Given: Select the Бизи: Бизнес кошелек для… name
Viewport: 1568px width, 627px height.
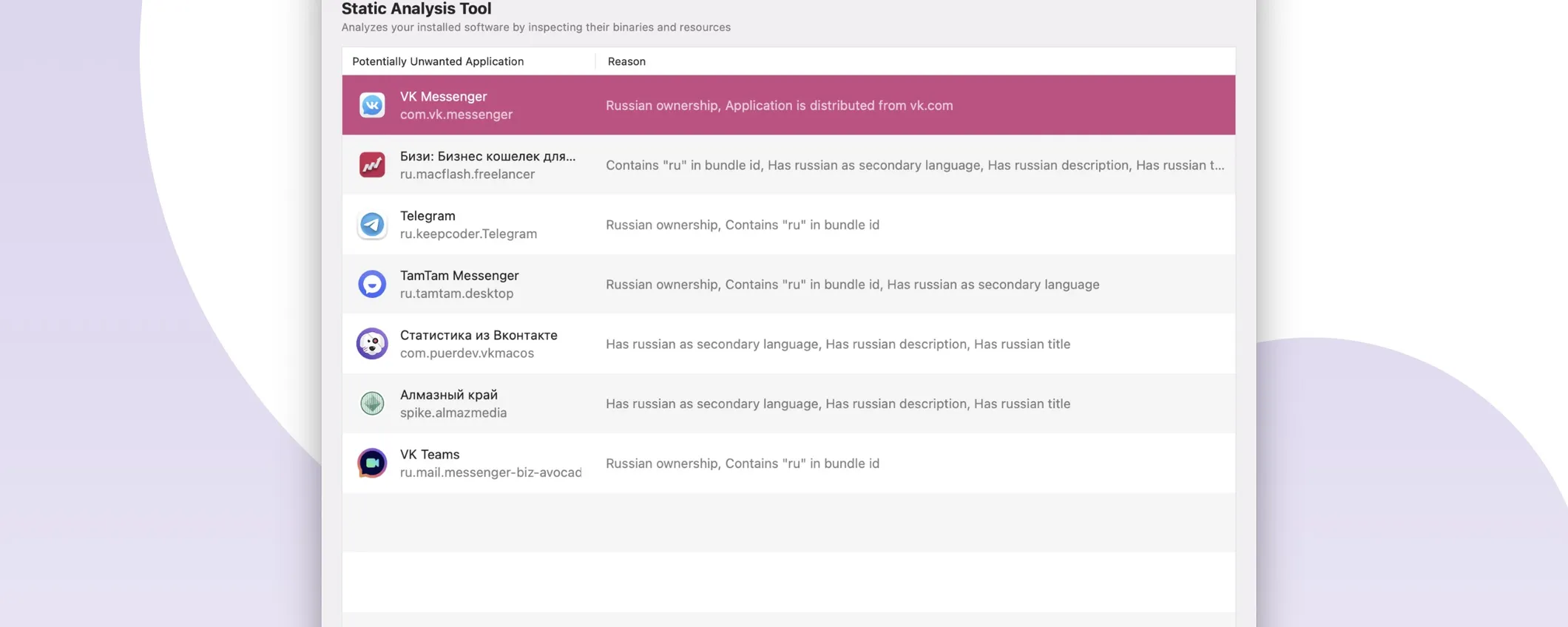Looking at the screenshot, I should point(487,156).
